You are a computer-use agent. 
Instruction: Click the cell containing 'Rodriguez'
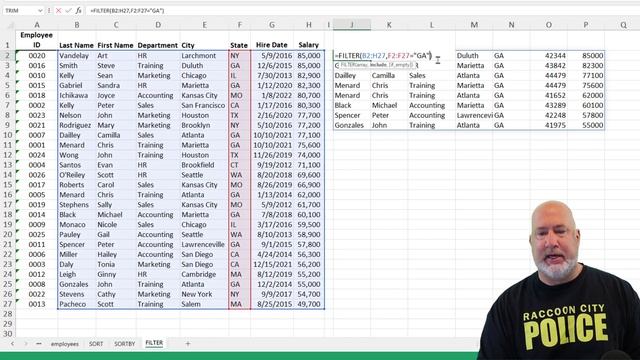click(x=77, y=125)
